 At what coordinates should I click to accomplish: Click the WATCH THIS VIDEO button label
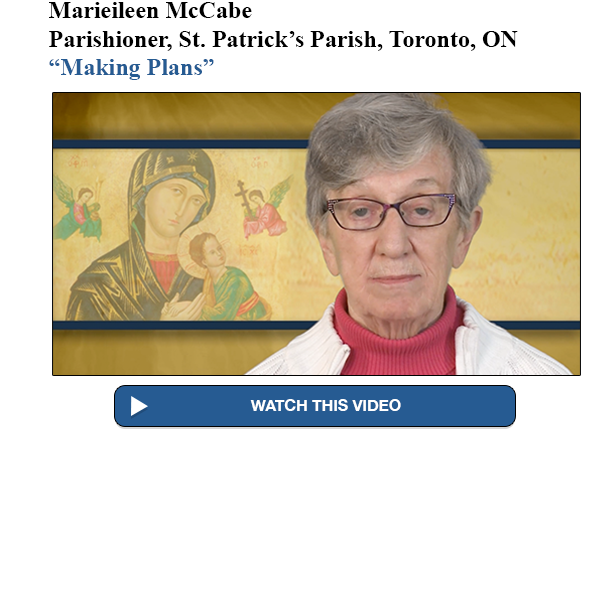(x=325, y=405)
